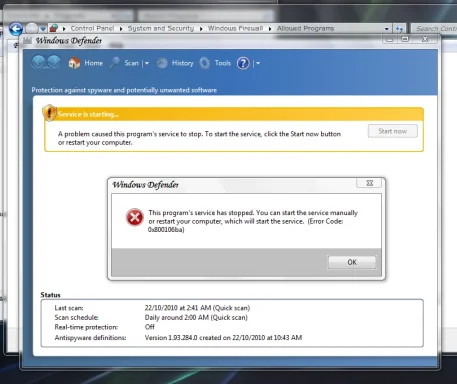The height and width of the screenshot is (384, 457).
Task: Click the breadcrumb arrow after Windows Firewall
Action: click(270, 29)
